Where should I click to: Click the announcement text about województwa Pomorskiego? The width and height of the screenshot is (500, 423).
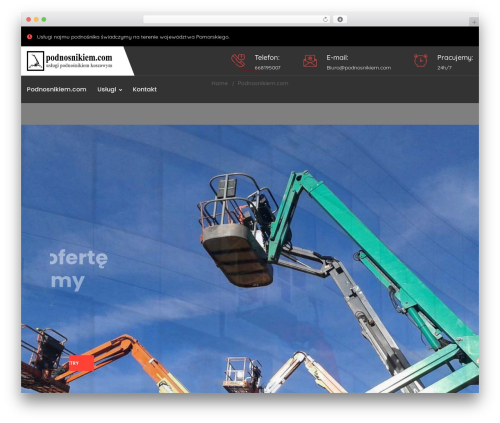[133, 37]
